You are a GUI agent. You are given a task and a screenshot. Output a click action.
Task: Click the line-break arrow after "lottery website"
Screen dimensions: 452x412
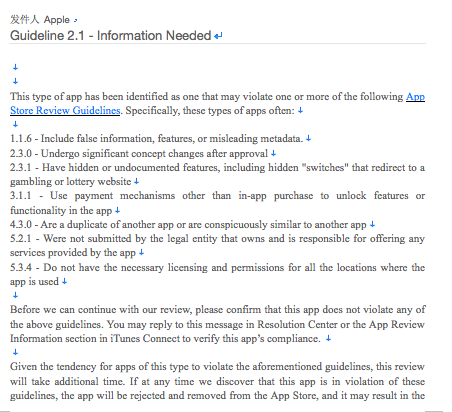pos(136,181)
